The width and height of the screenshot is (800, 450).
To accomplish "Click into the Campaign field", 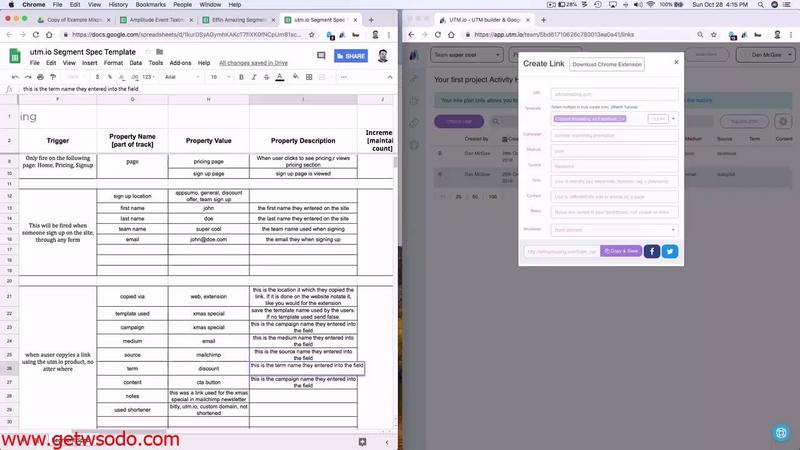I will pos(614,136).
